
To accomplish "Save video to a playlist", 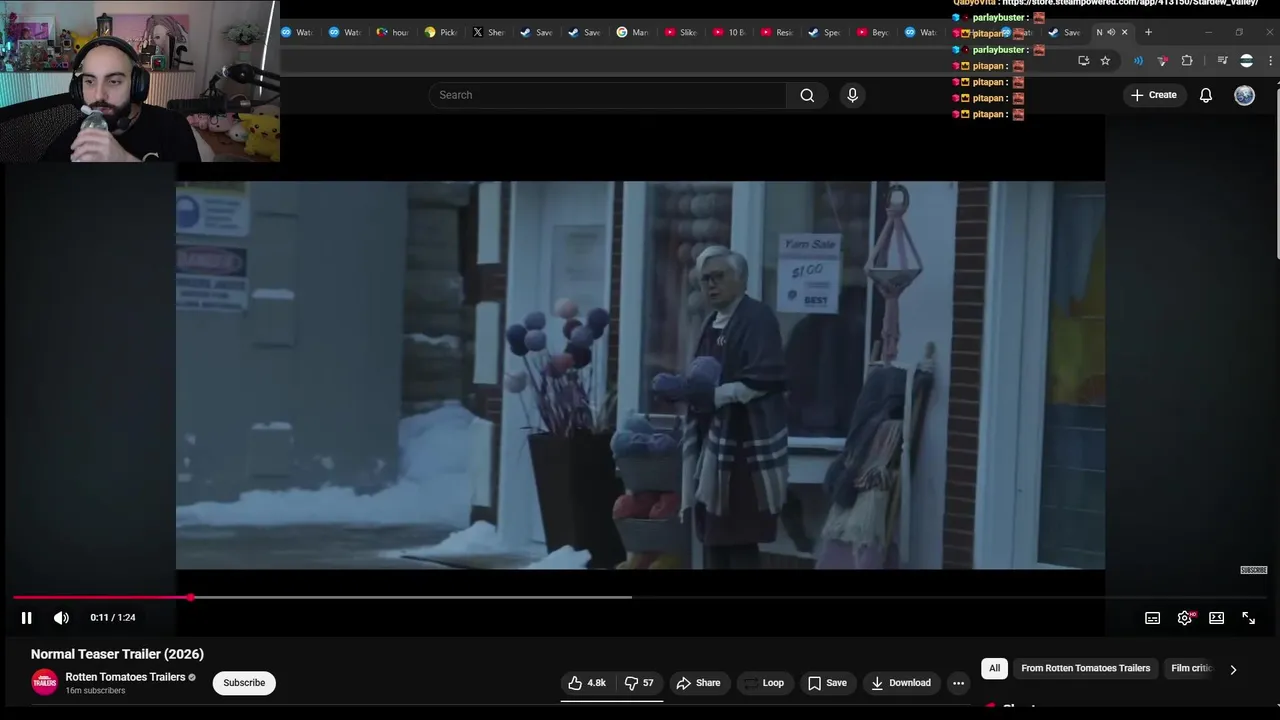I will coord(827,683).
